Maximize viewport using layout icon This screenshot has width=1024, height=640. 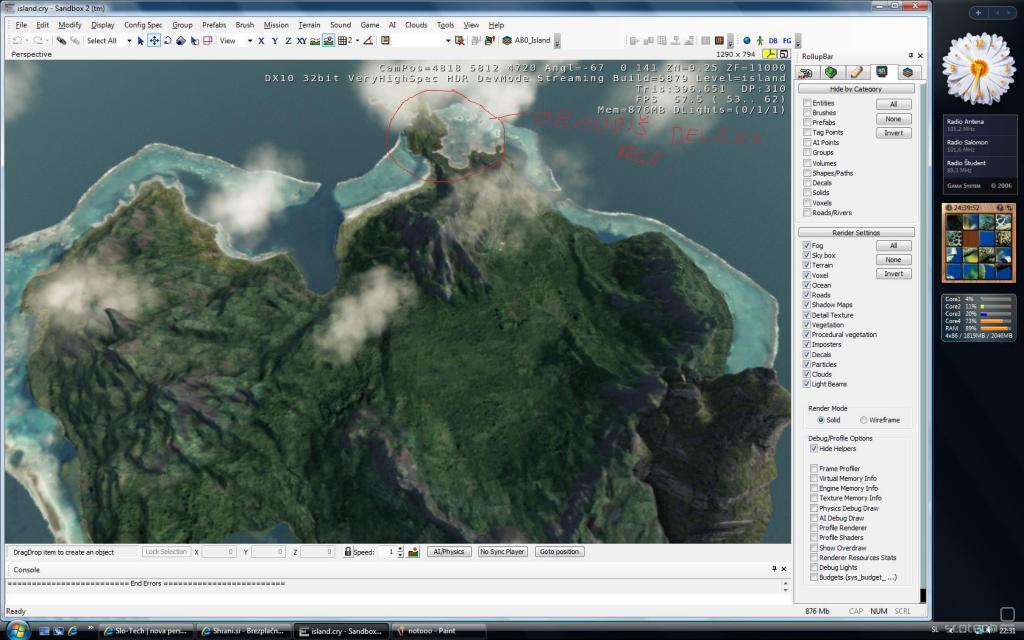click(784, 54)
